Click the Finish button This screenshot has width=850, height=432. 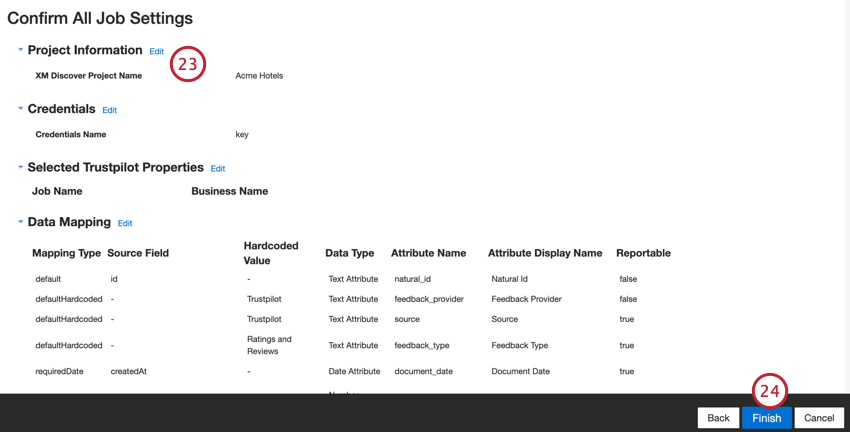tap(767, 418)
